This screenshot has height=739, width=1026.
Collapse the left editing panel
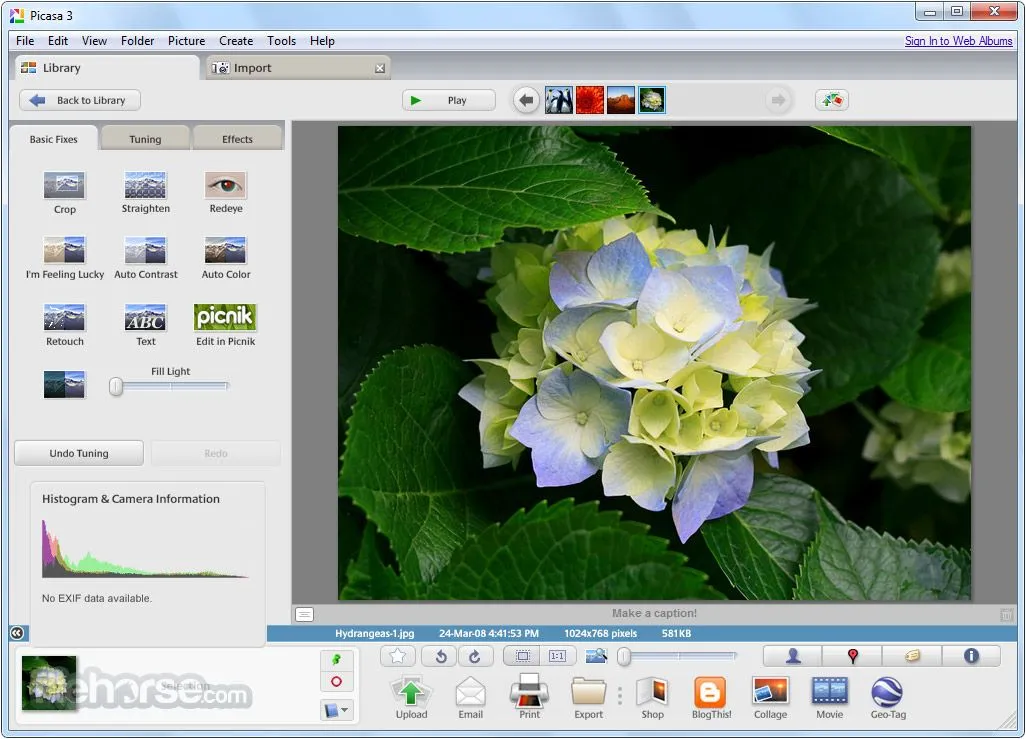[x=16, y=633]
